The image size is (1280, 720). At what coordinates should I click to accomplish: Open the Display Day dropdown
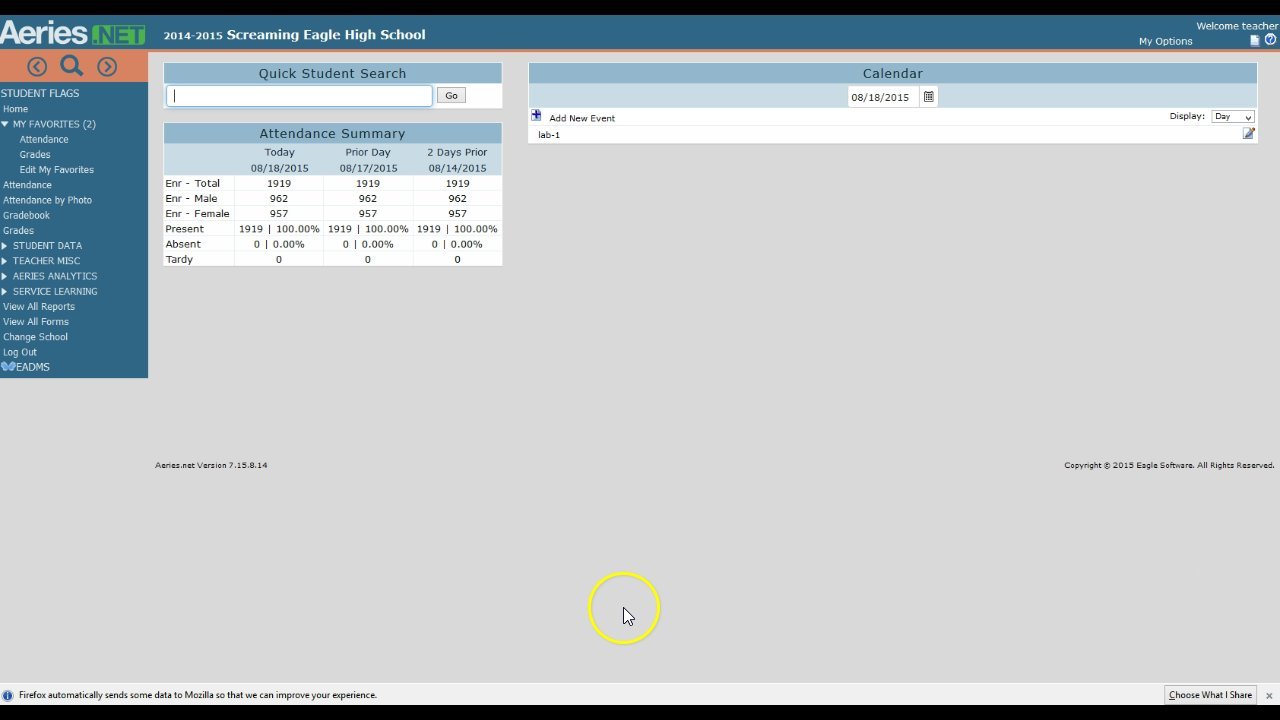(1233, 116)
